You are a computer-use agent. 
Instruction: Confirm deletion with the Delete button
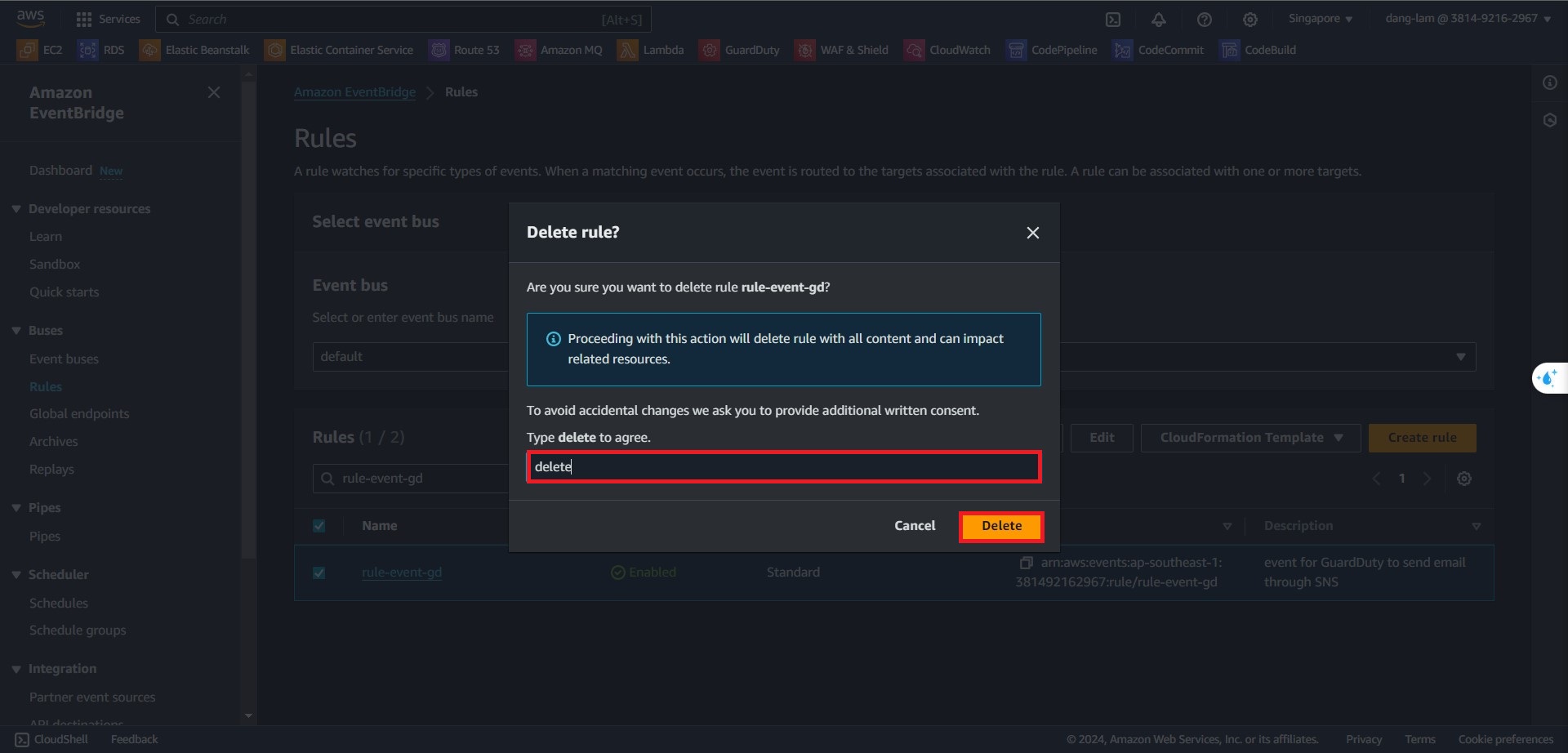click(1000, 526)
